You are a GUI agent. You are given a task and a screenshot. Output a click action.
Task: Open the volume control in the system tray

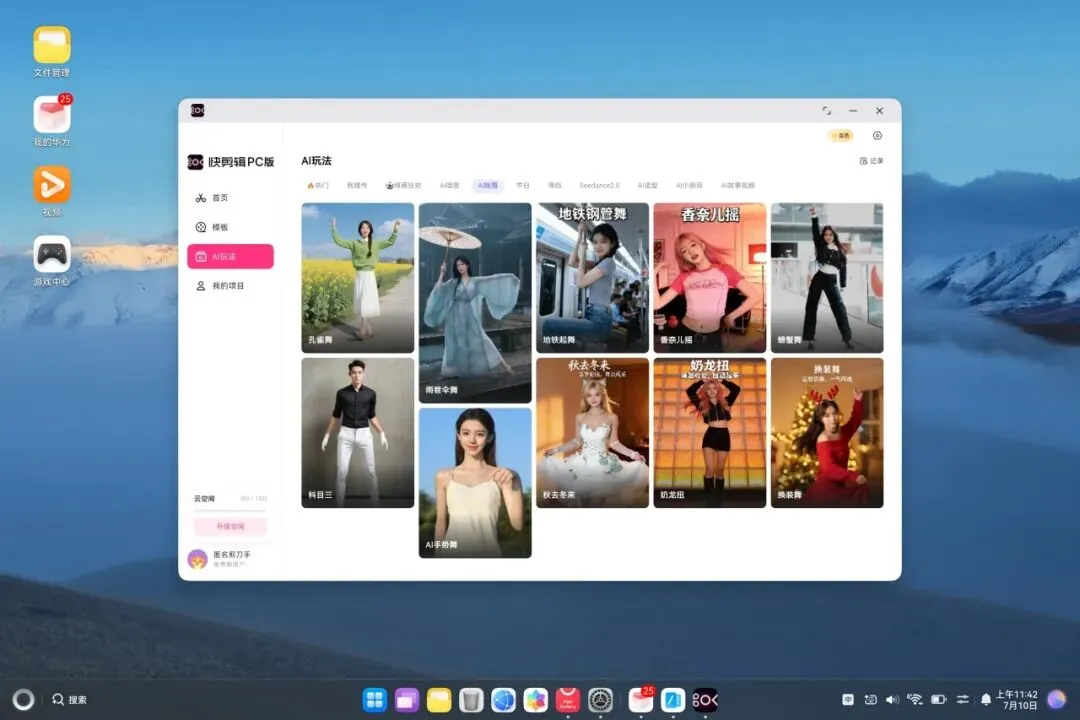(893, 699)
